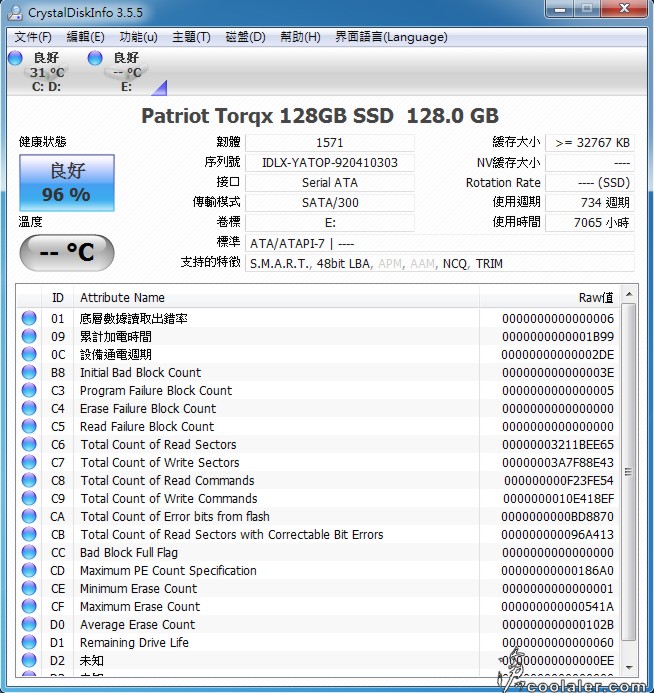Image resolution: width=654 pixels, height=693 pixels.
Task: Open the 磁盤(D) menu
Action: pyautogui.click(x=245, y=37)
